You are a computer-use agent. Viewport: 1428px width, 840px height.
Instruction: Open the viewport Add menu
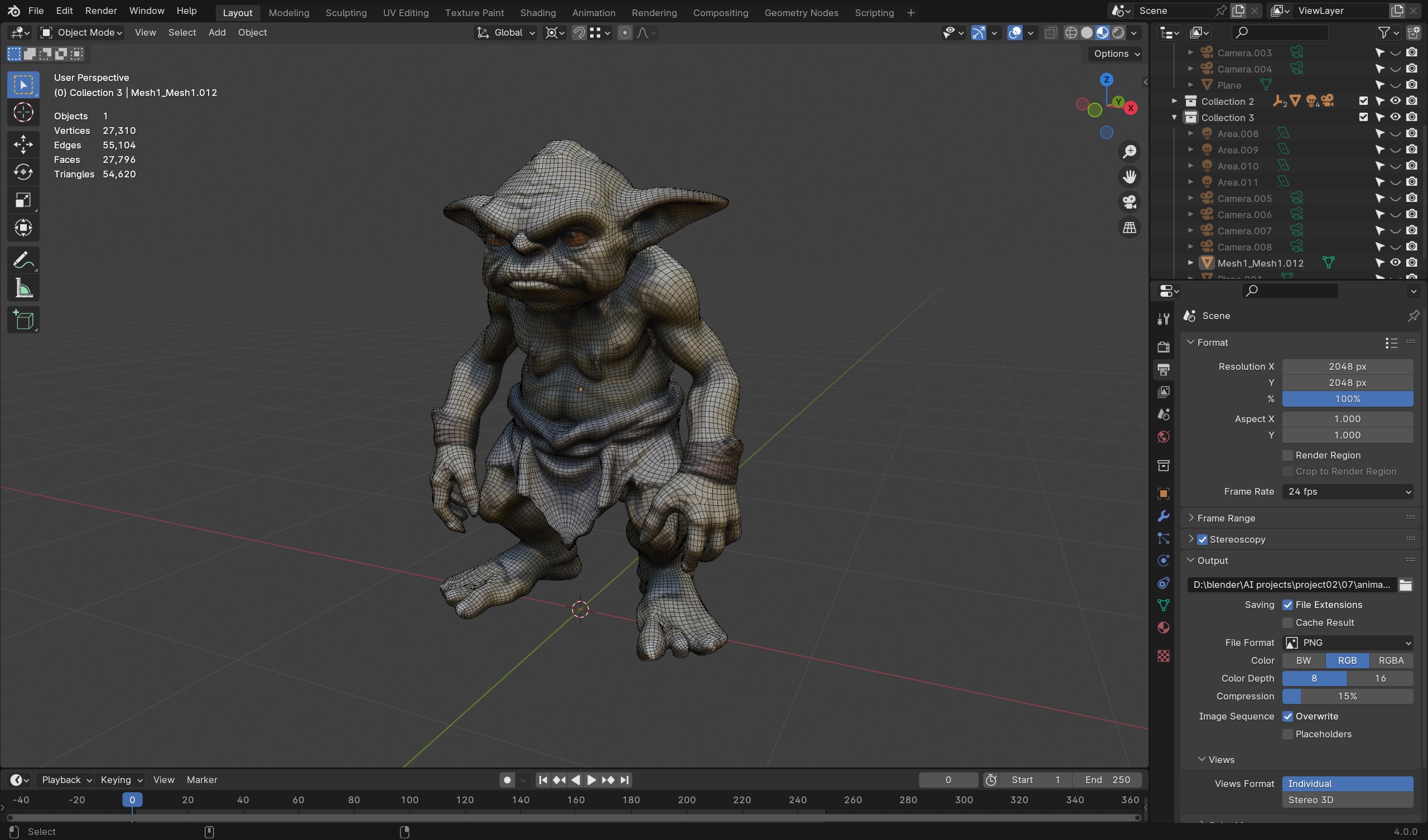[217, 33]
